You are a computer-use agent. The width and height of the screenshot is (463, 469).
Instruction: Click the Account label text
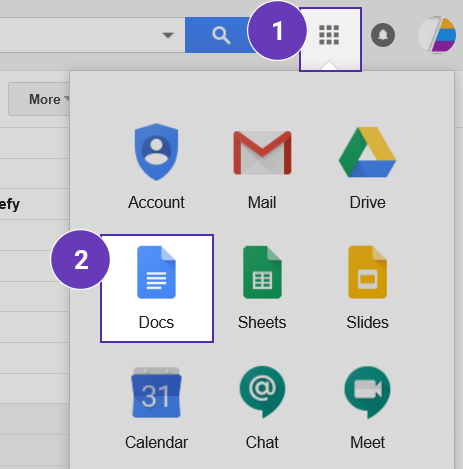pos(156,202)
